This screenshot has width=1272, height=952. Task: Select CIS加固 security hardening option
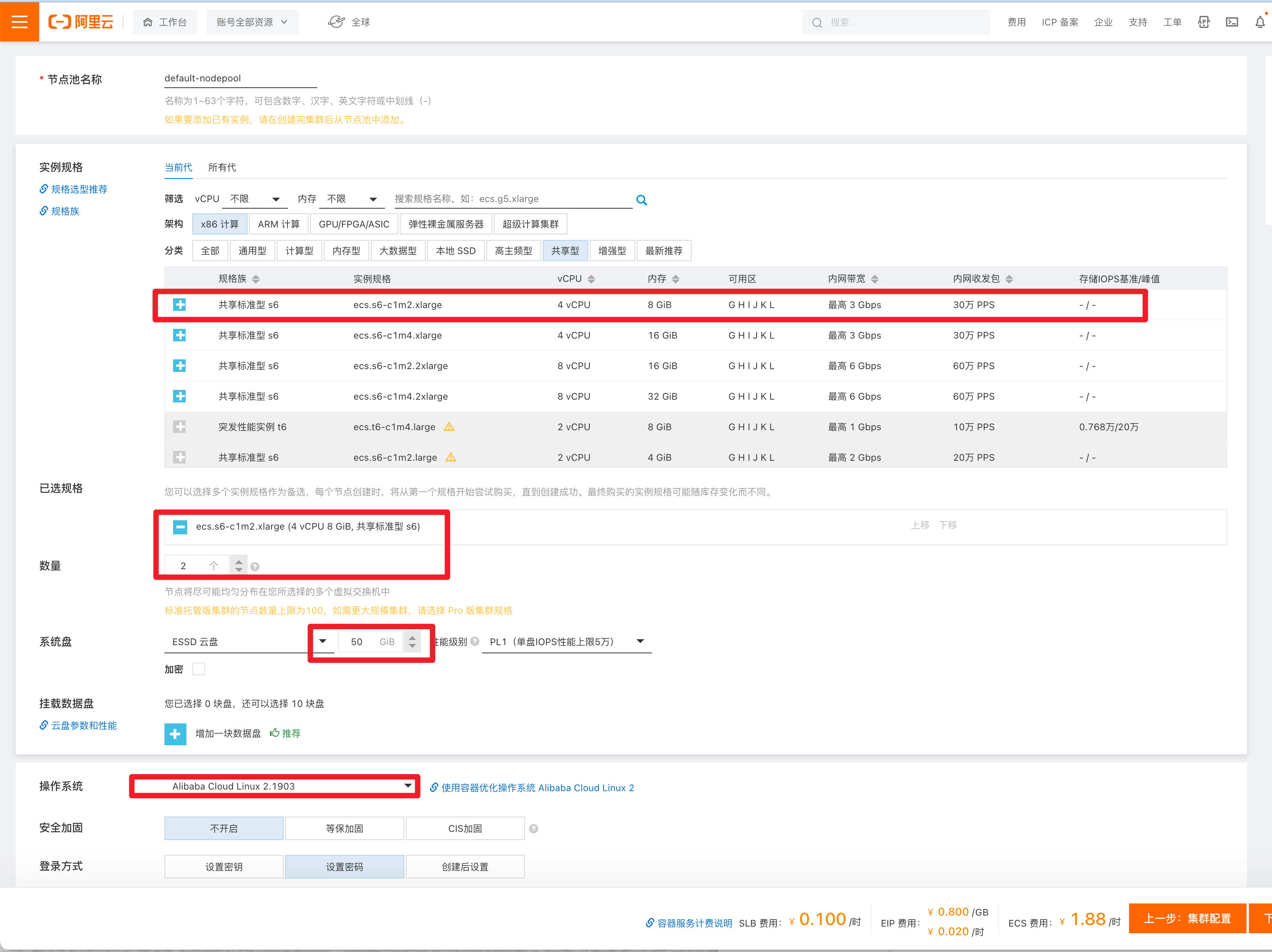tap(464, 828)
